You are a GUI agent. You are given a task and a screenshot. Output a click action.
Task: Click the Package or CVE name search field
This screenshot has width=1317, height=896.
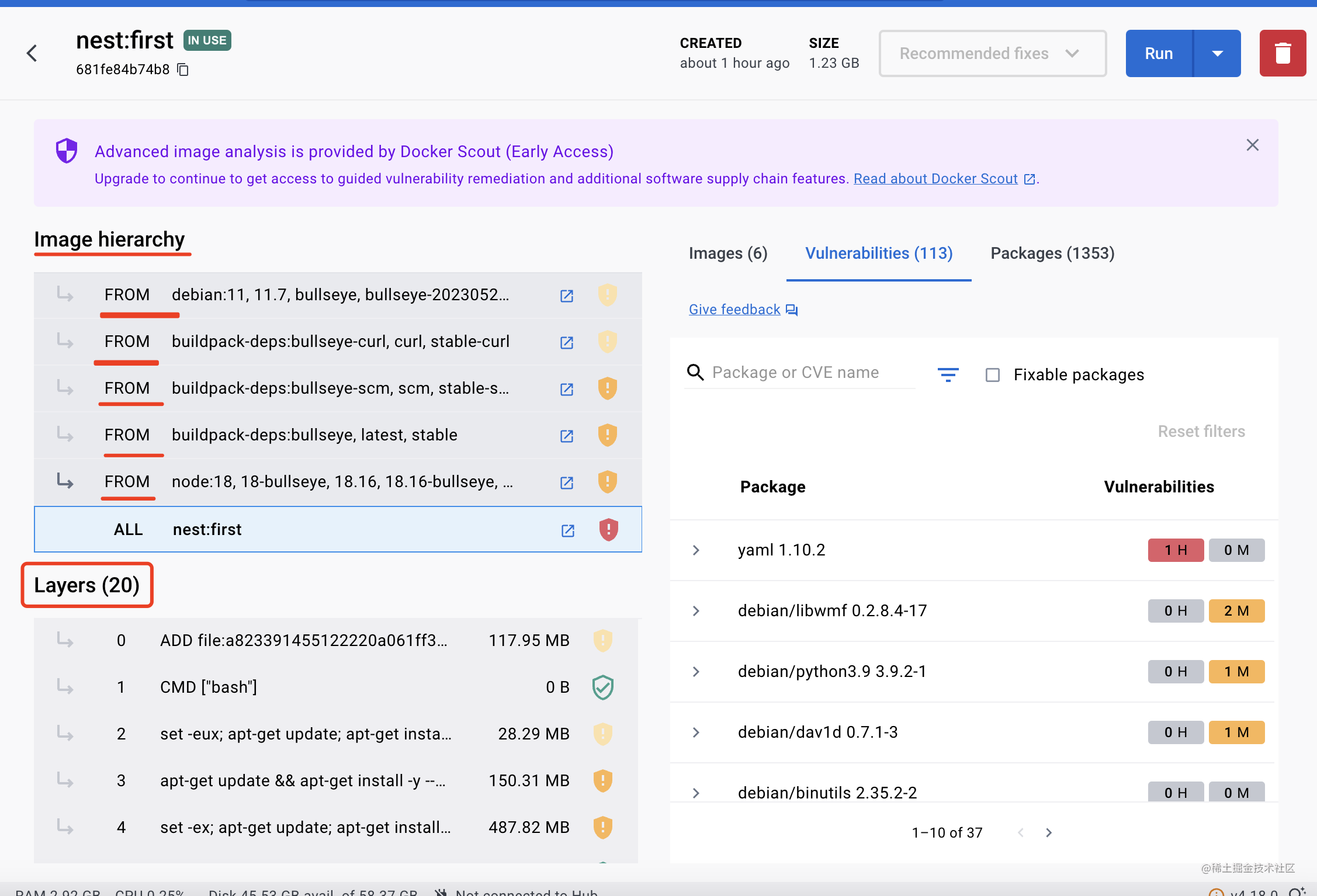pyautogui.click(x=806, y=373)
